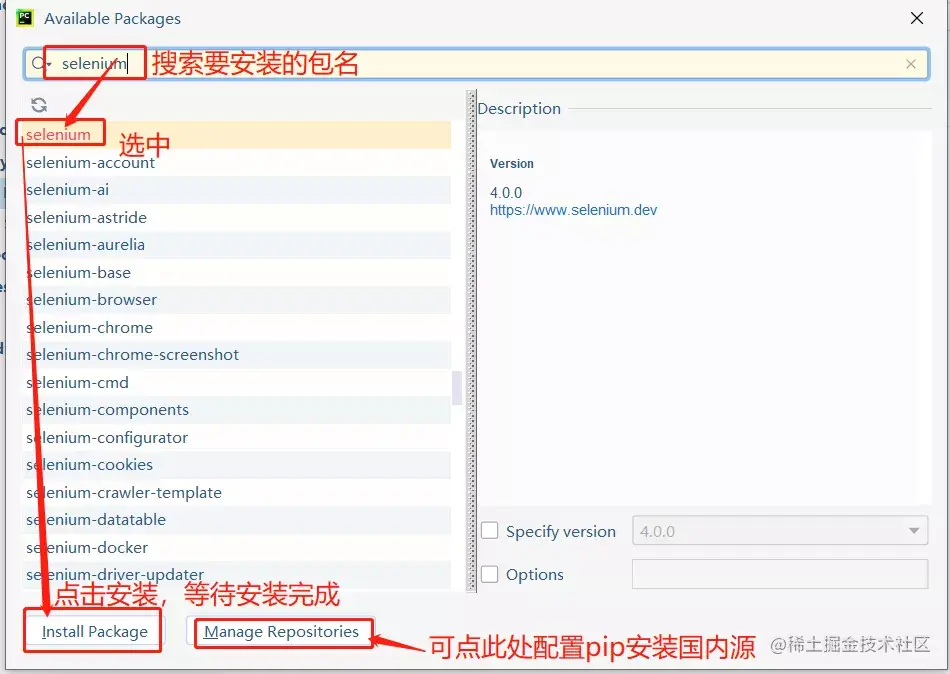Select selenium-chrome-screenshot package
Image resolution: width=950 pixels, height=674 pixels.
(x=238, y=355)
